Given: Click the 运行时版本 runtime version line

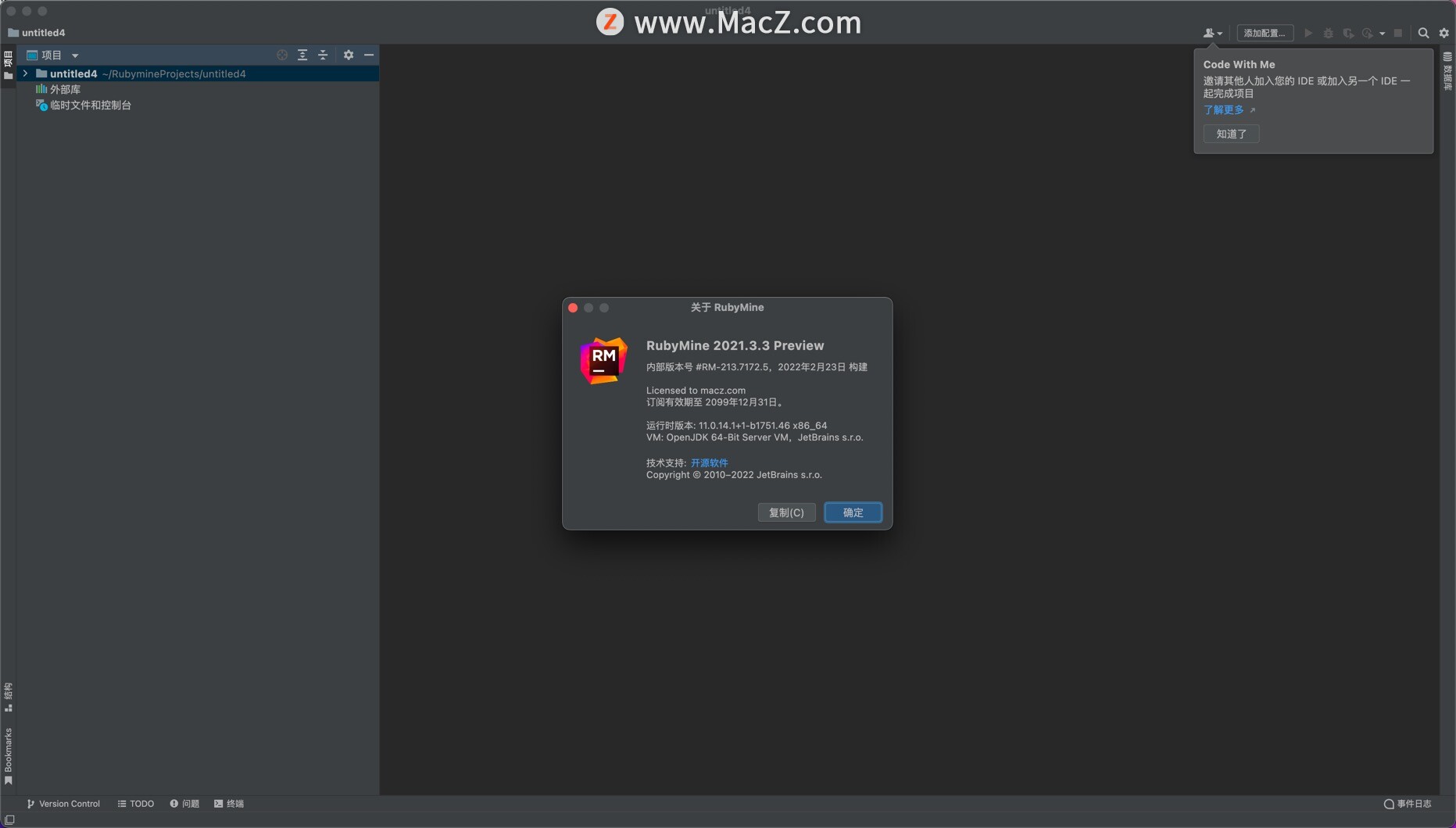Looking at the screenshot, I should 736,426.
